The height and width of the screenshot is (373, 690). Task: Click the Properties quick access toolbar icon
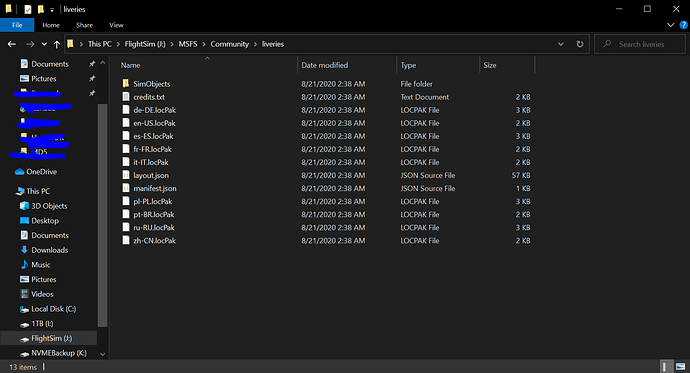click(28, 9)
